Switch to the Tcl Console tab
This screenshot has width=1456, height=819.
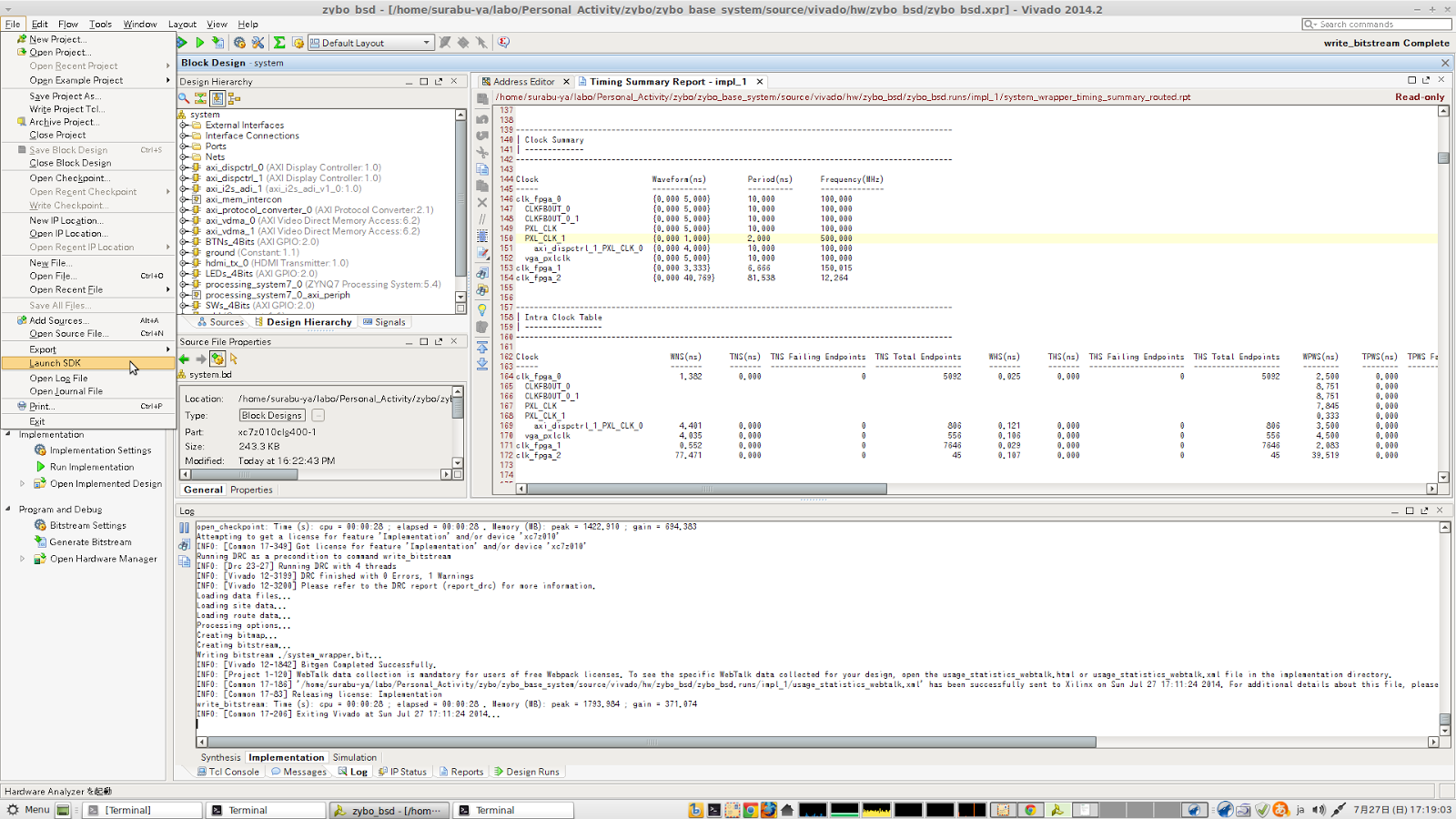(x=229, y=772)
